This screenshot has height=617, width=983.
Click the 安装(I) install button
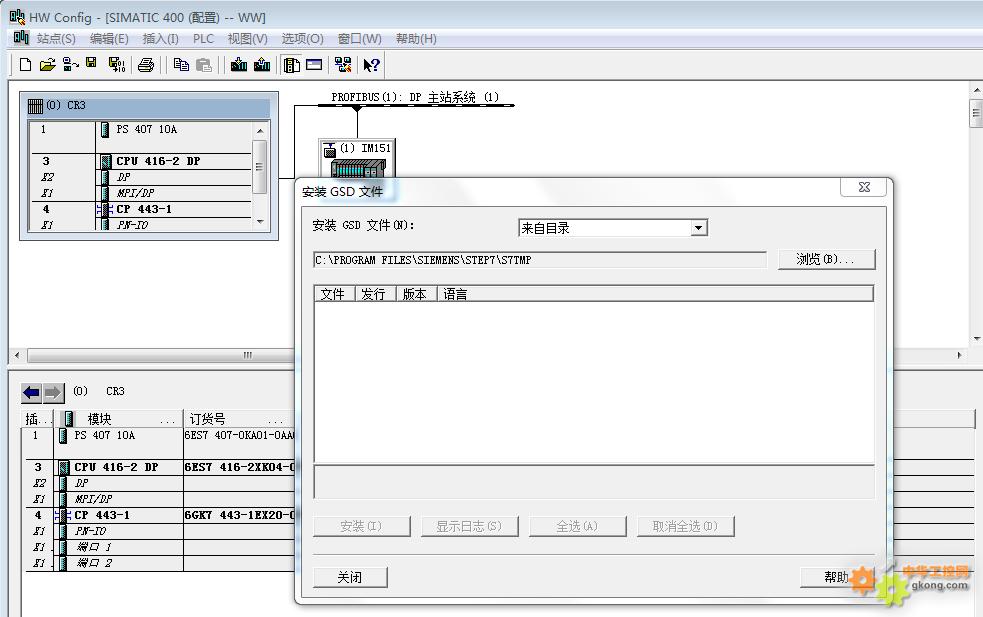tap(362, 526)
